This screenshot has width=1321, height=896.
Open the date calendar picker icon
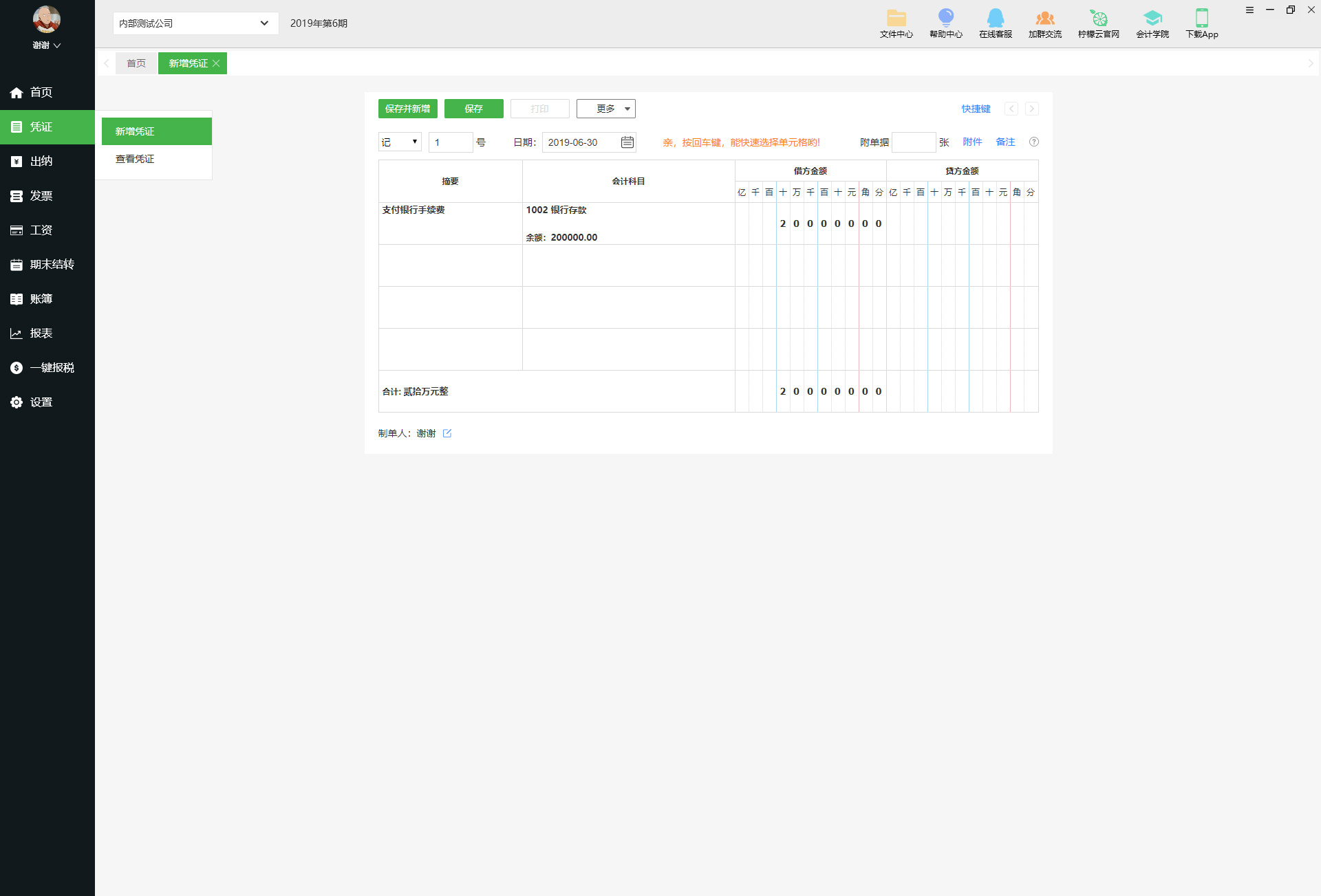[x=627, y=142]
